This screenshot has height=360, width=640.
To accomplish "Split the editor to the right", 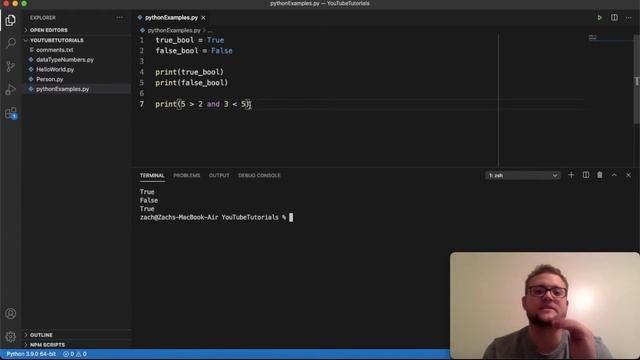I will click(614, 18).
